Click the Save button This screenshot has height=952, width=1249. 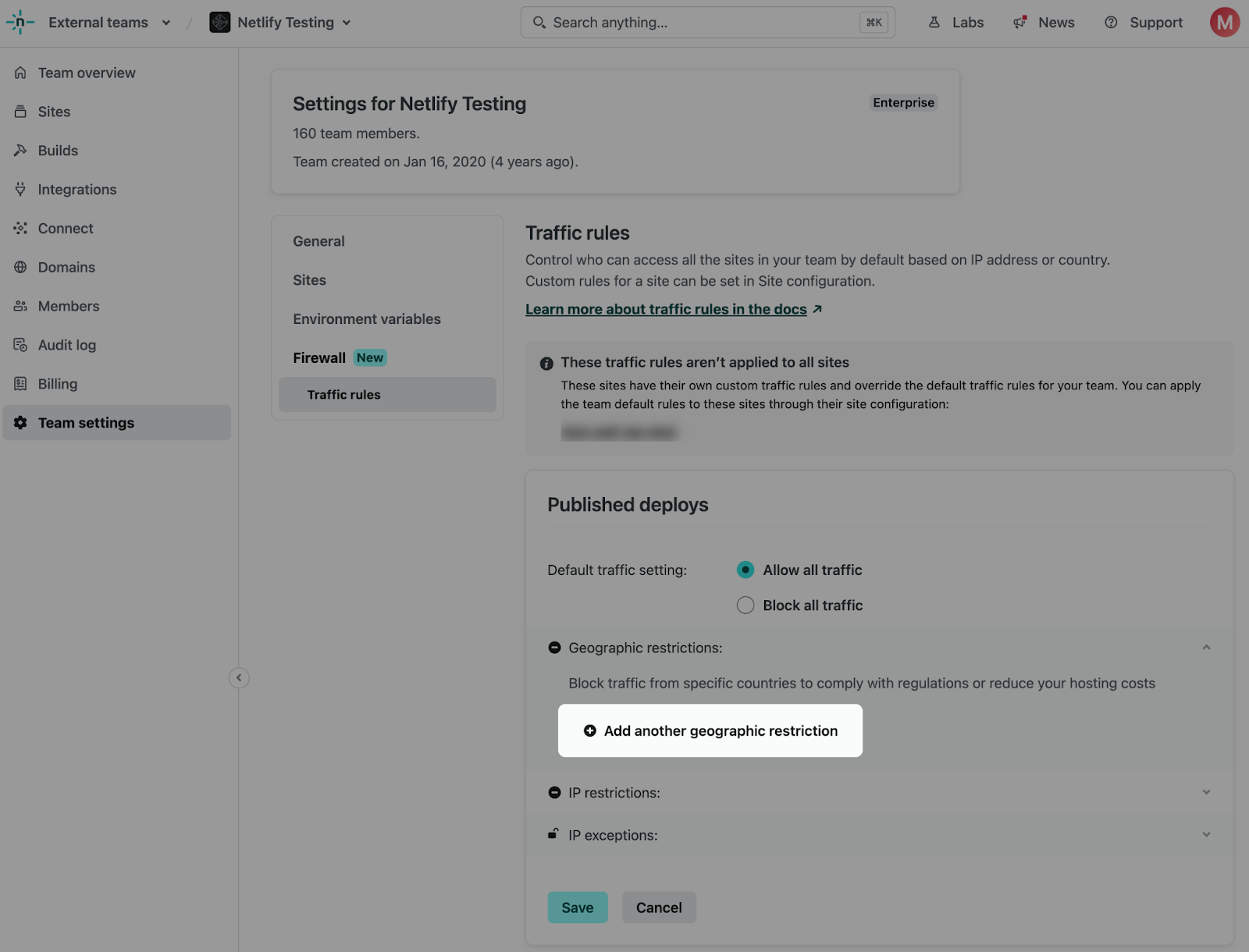click(x=578, y=908)
